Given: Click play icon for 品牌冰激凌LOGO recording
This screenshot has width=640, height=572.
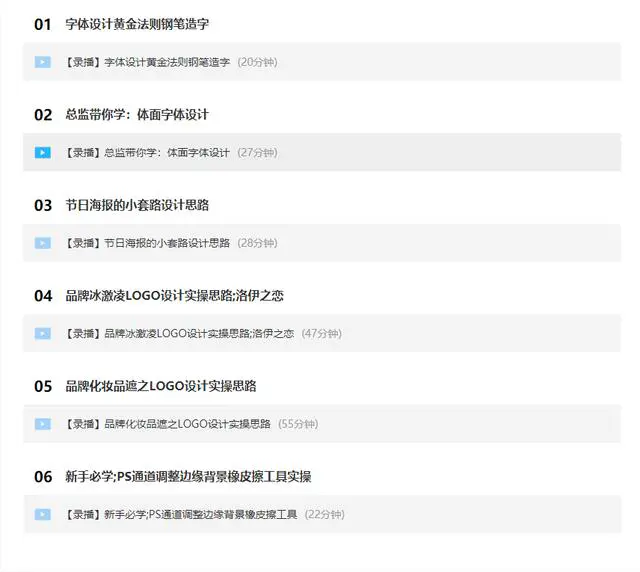Looking at the screenshot, I should (43, 334).
